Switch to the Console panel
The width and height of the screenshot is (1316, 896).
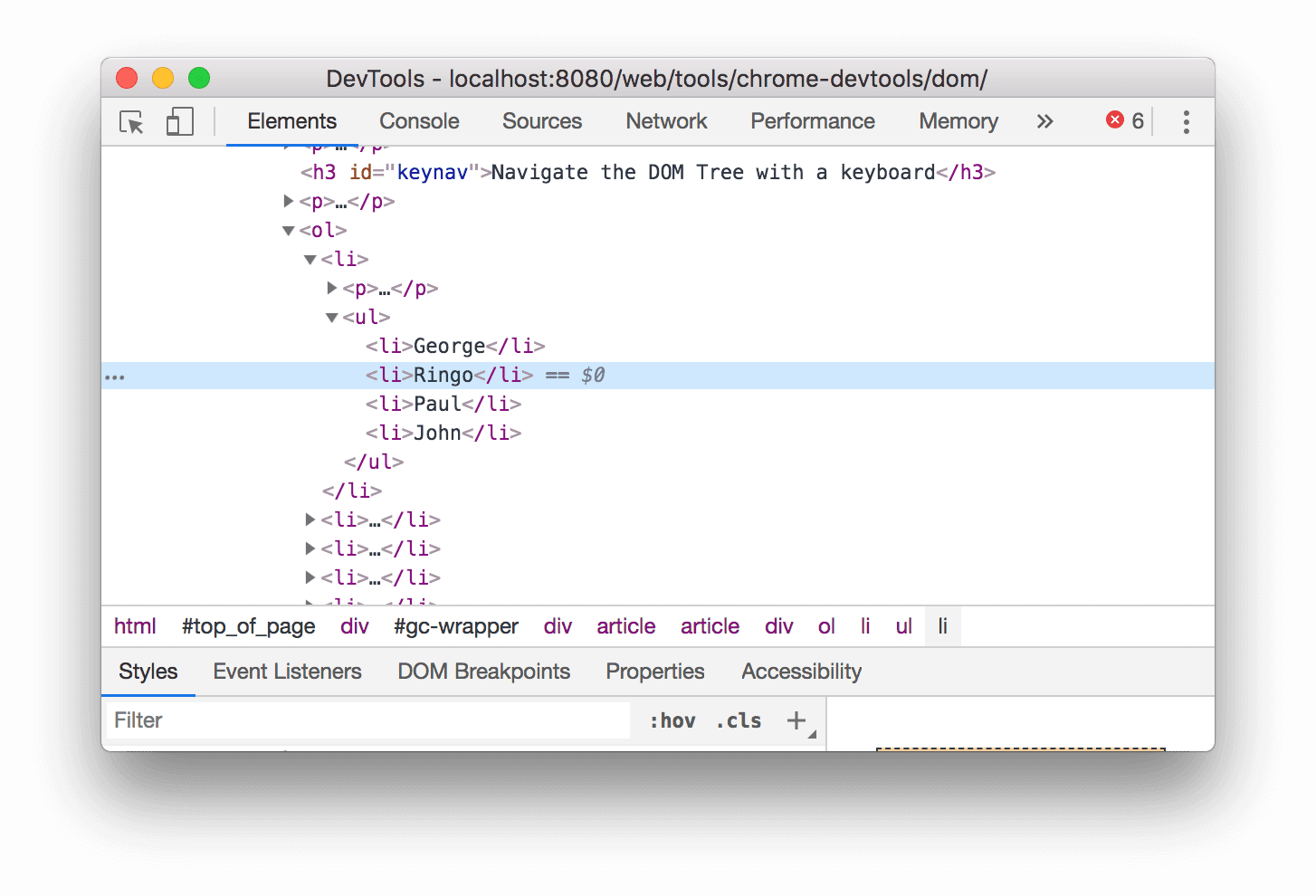click(x=419, y=120)
